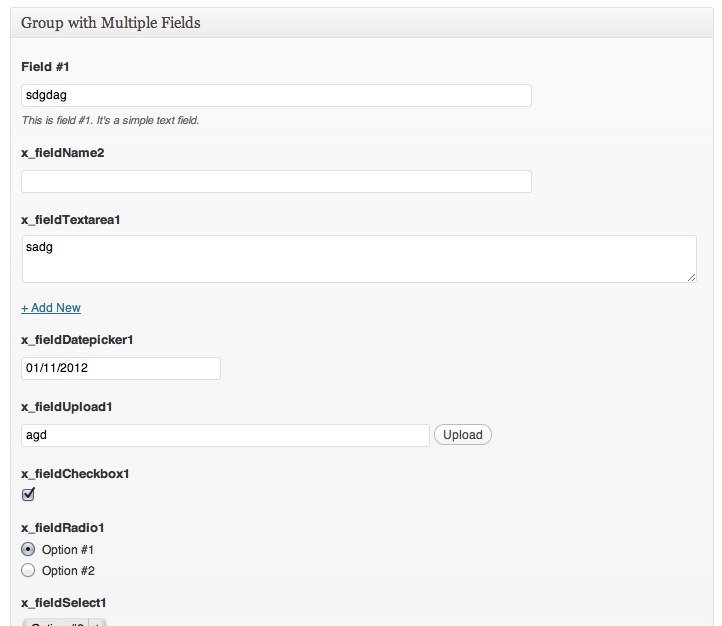Open the x_fieldSelect1 dropdown
722x626 pixels.
tap(64, 623)
